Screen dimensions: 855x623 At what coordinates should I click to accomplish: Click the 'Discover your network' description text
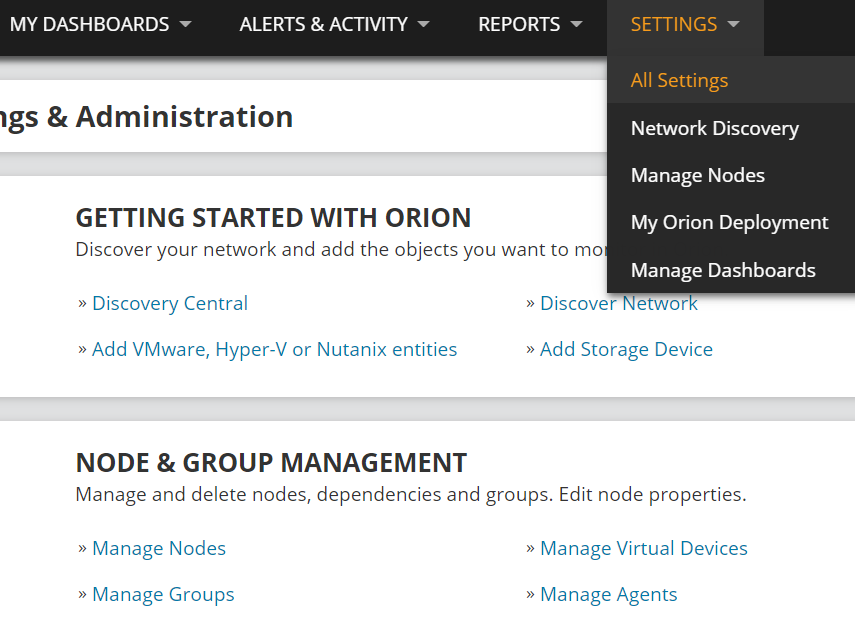click(341, 250)
